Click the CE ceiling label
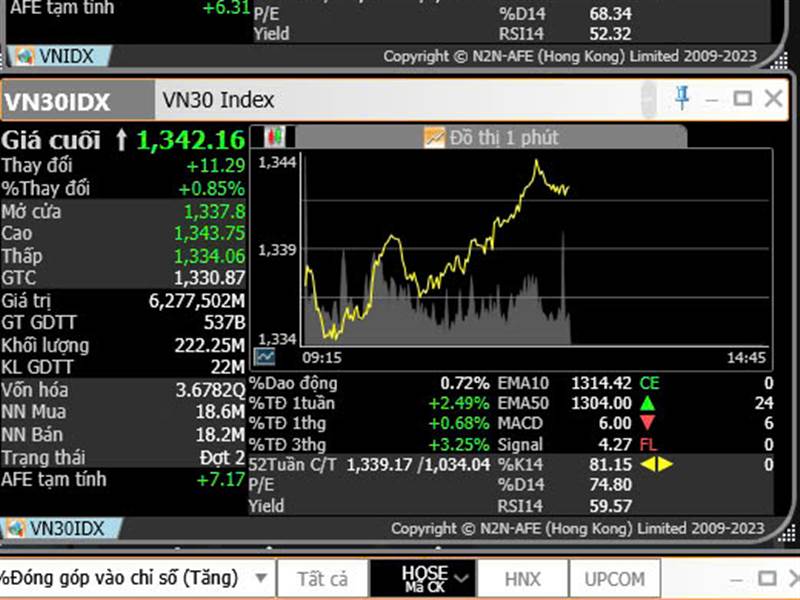The image size is (800, 600). click(x=649, y=383)
